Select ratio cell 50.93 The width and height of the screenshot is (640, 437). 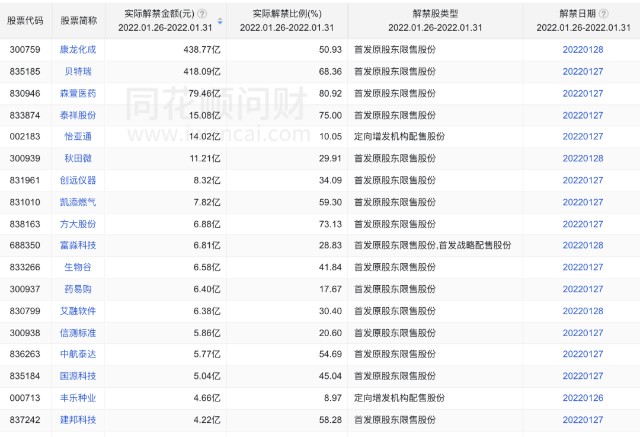[x=330, y=50]
